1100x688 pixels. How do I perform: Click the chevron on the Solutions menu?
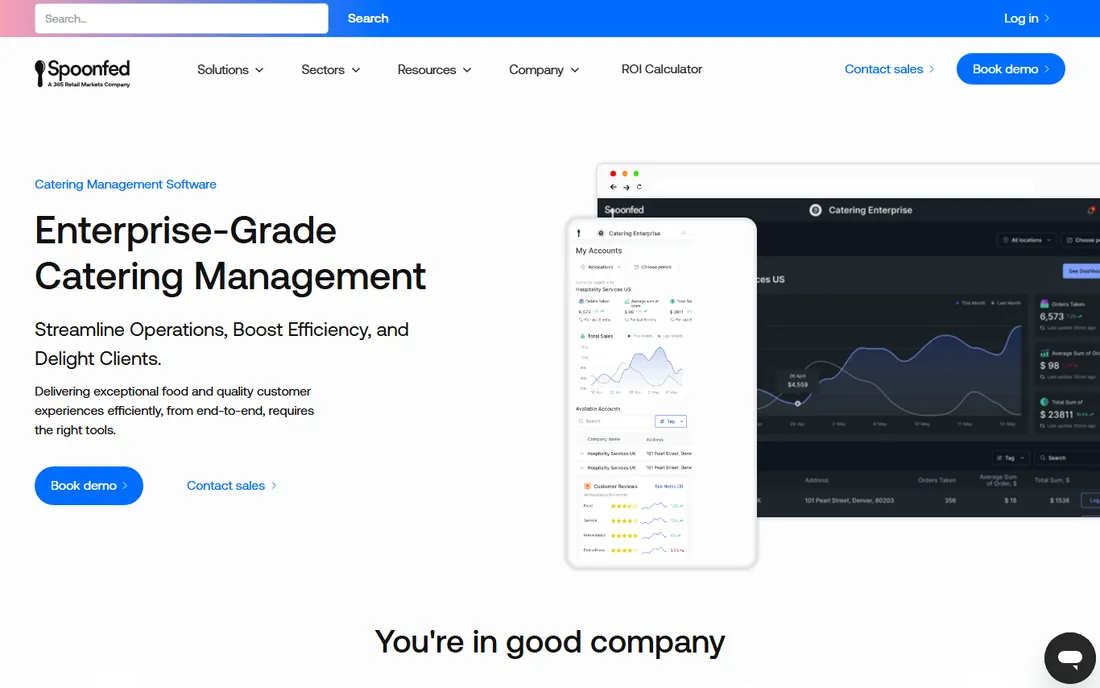coord(260,70)
